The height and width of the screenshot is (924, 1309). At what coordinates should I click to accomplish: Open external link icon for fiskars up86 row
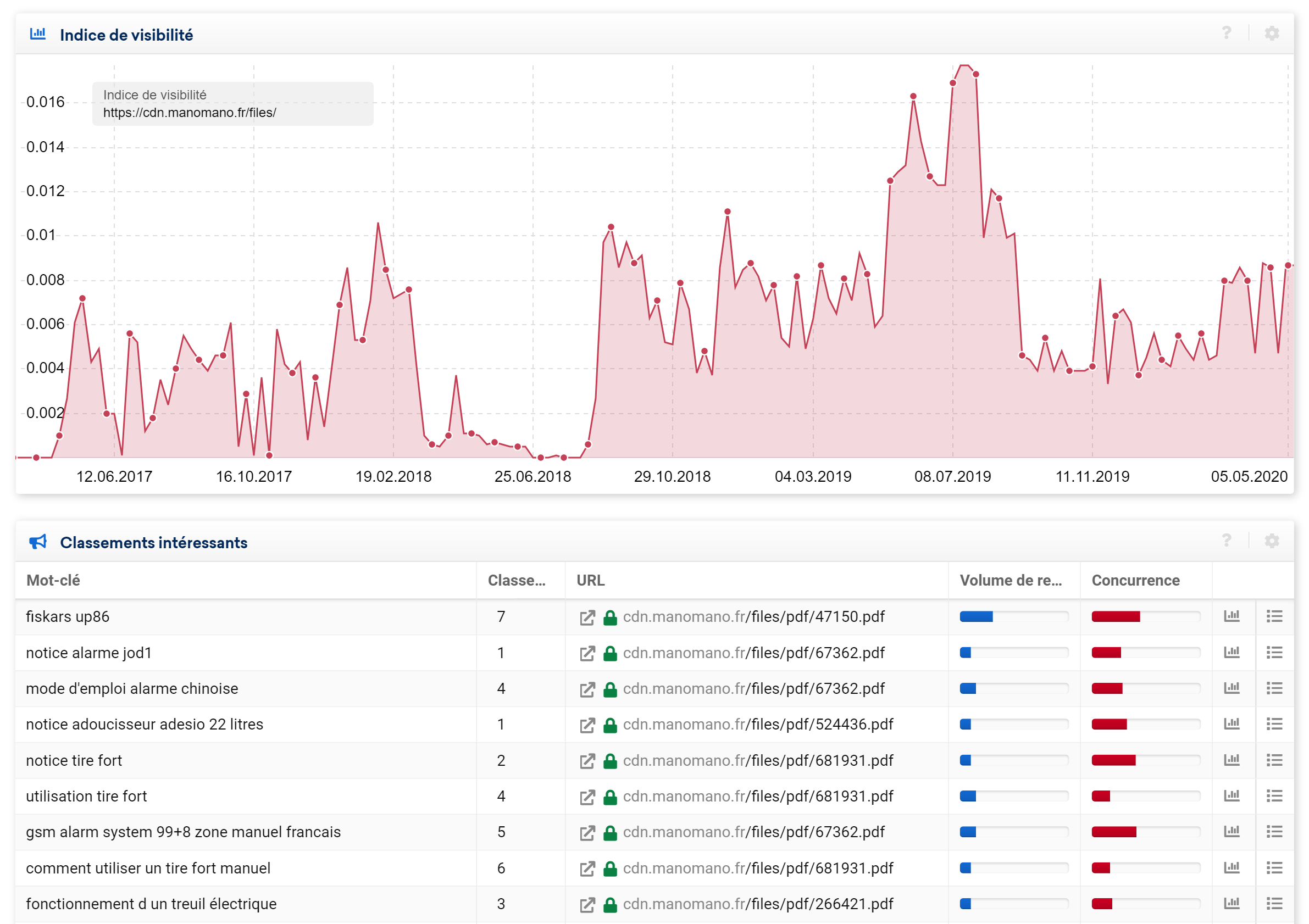click(x=587, y=617)
